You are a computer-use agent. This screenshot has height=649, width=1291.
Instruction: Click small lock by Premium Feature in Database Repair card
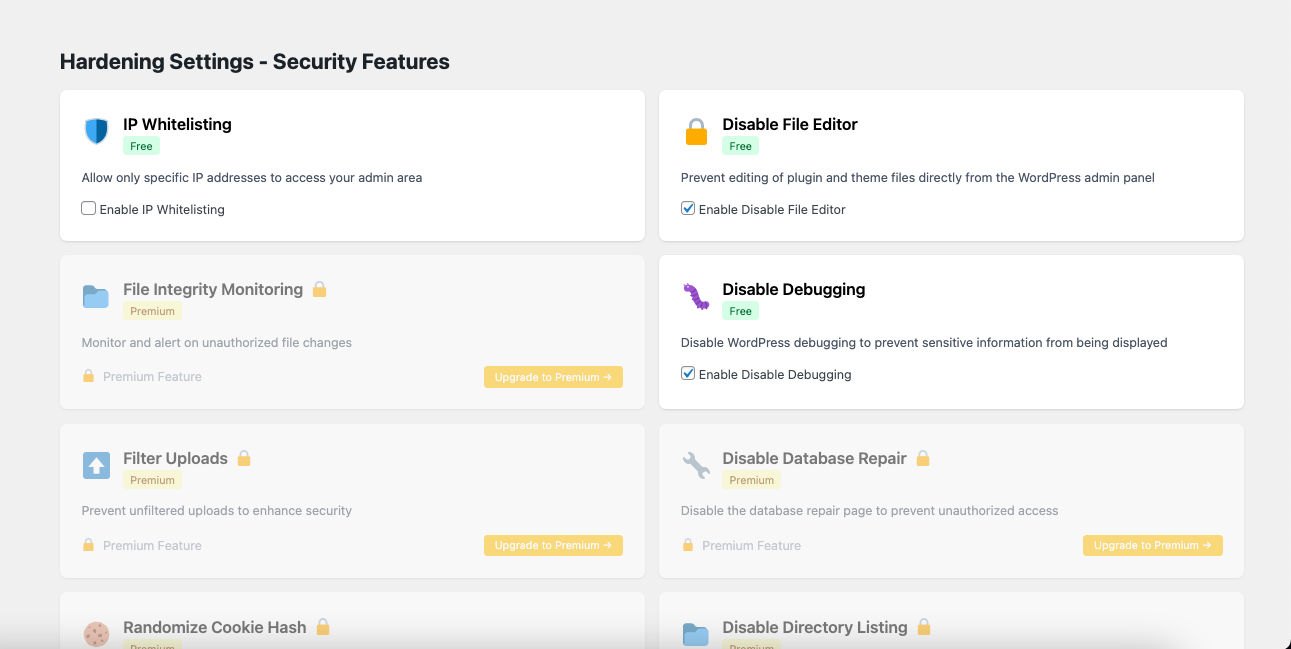pos(687,545)
